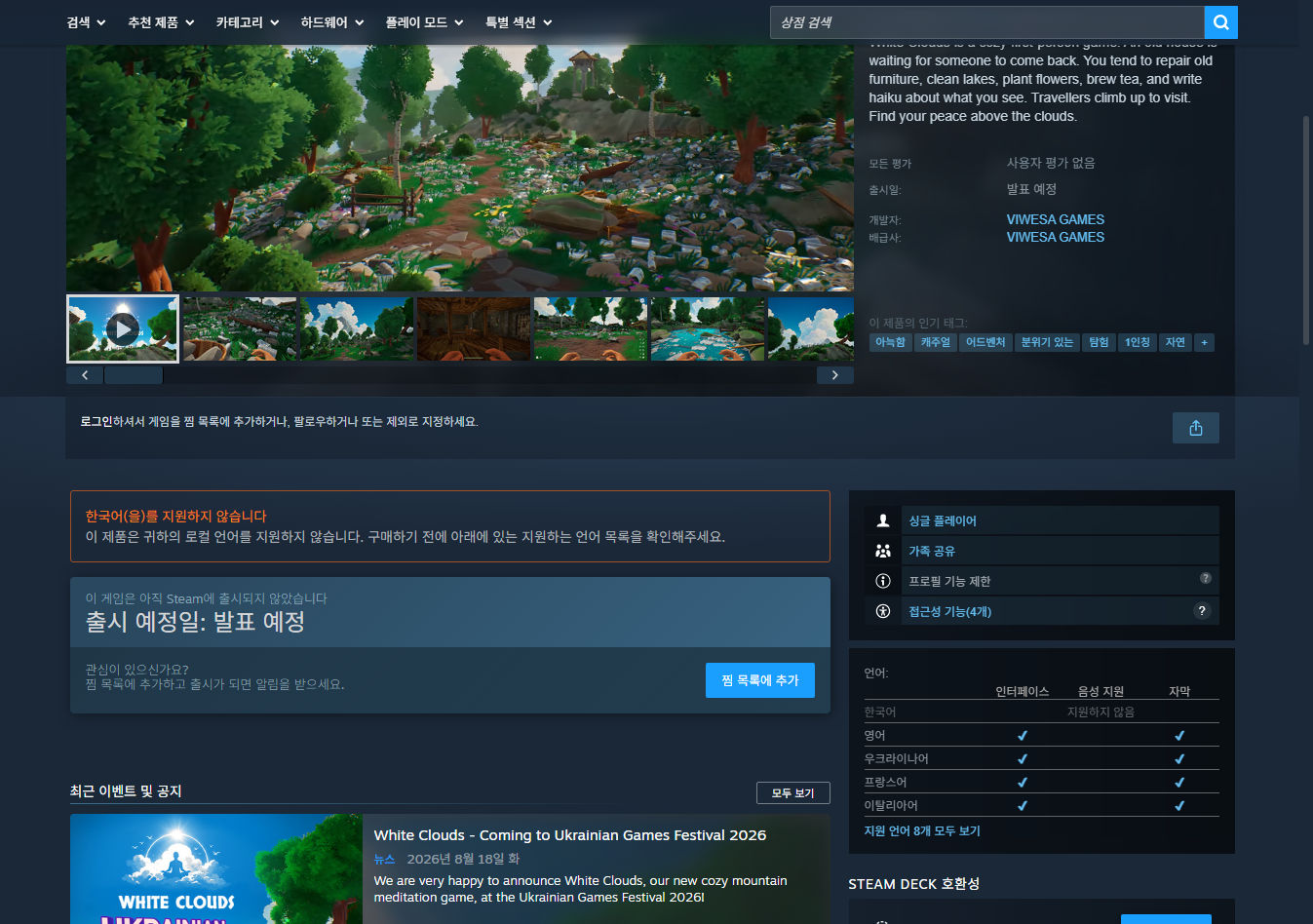
Task: Select the turquoise lake screenshot thumbnail
Action: click(x=708, y=328)
